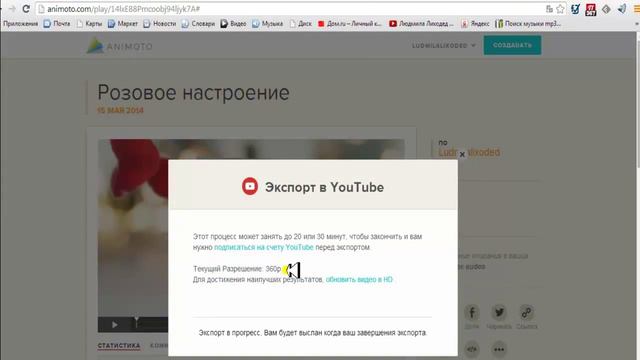640x360 pixels.
Task: Open the Дом.ru bookmark
Action: [x=349, y=24]
